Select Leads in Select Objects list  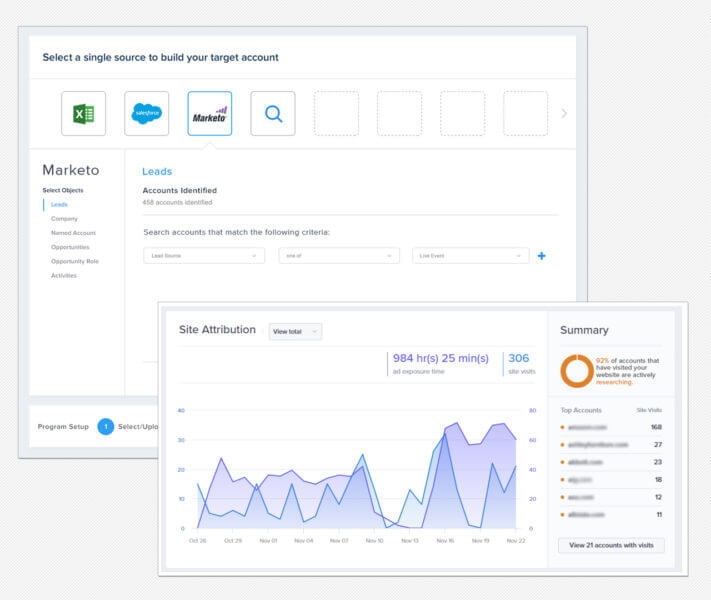59,205
